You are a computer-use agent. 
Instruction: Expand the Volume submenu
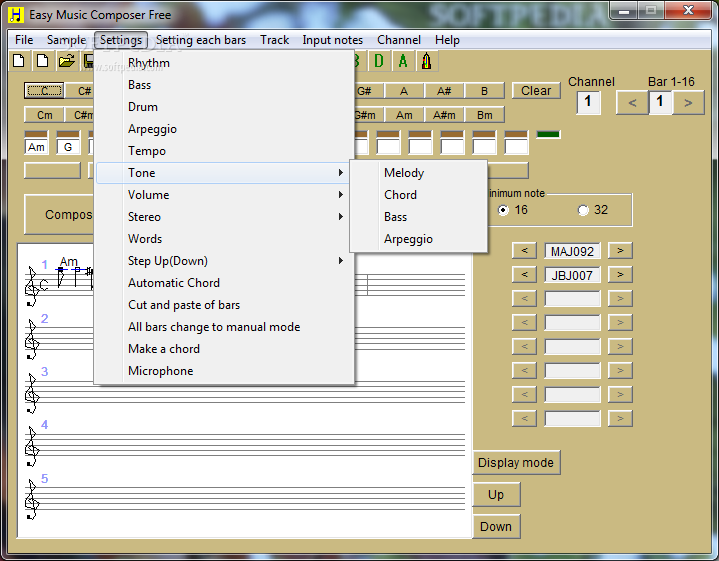point(222,194)
